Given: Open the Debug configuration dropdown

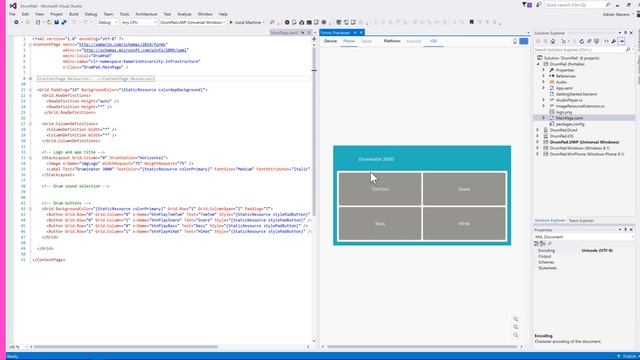Looking at the screenshot, I should pyautogui.click(x=108, y=22).
